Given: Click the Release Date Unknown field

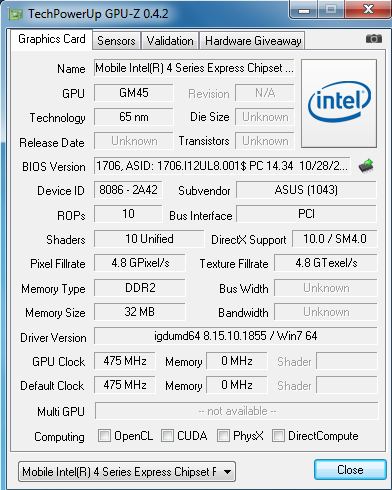Looking at the screenshot, I should [x=134, y=141].
